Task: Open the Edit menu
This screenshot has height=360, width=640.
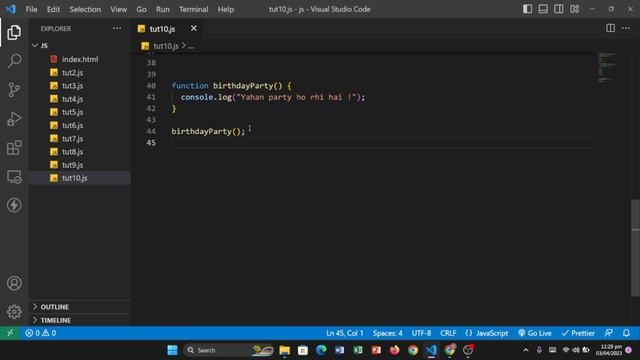Action: [53, 9]
